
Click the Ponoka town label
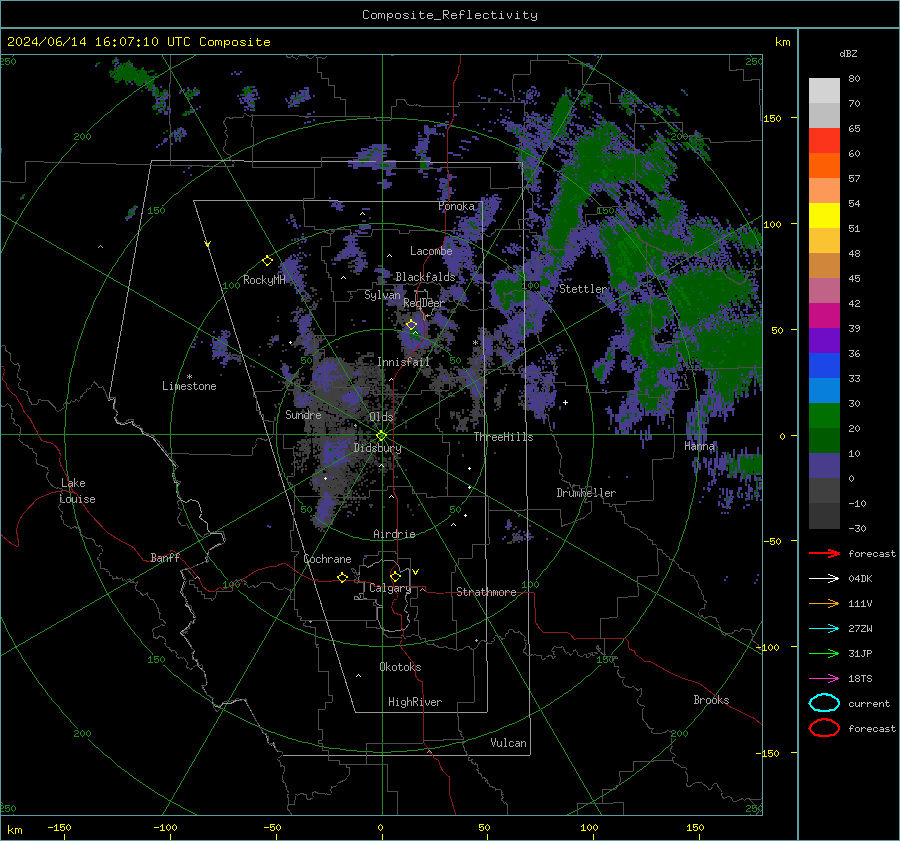[x=456, y=206]
